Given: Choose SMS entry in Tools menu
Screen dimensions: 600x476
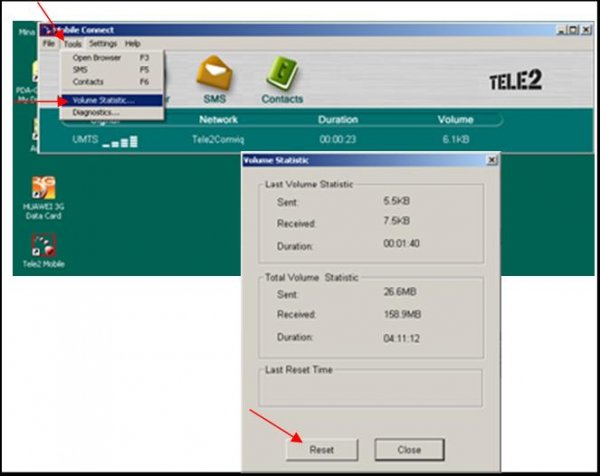Looking at the screenshot, I should point(111,70).
